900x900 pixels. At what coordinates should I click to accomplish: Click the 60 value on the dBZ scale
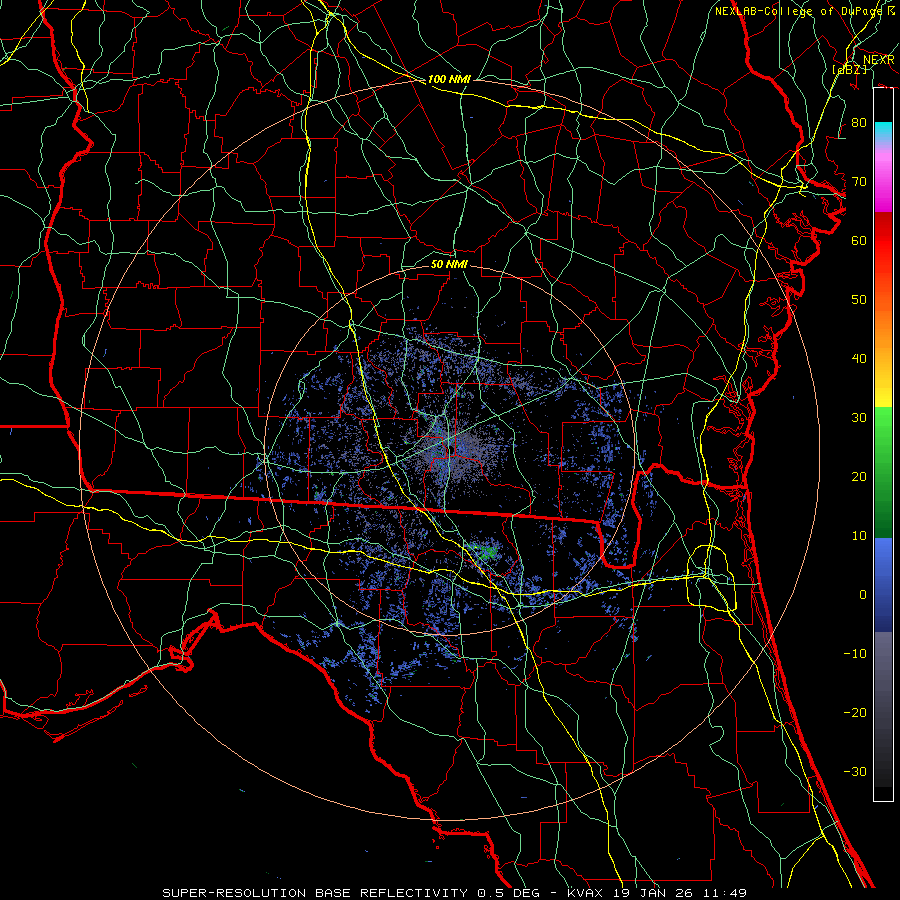(x=859, y=240)
